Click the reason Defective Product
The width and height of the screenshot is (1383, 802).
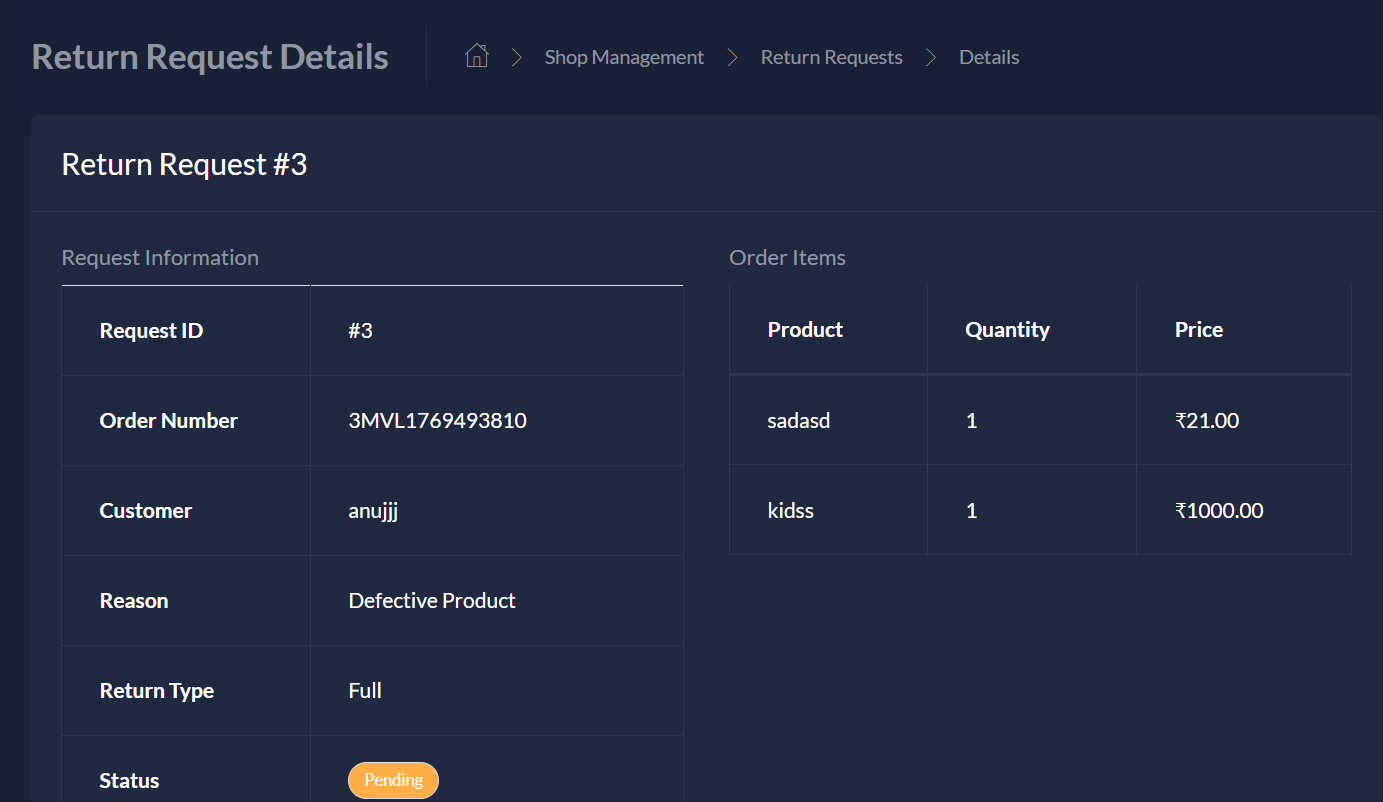click(432, 600)
